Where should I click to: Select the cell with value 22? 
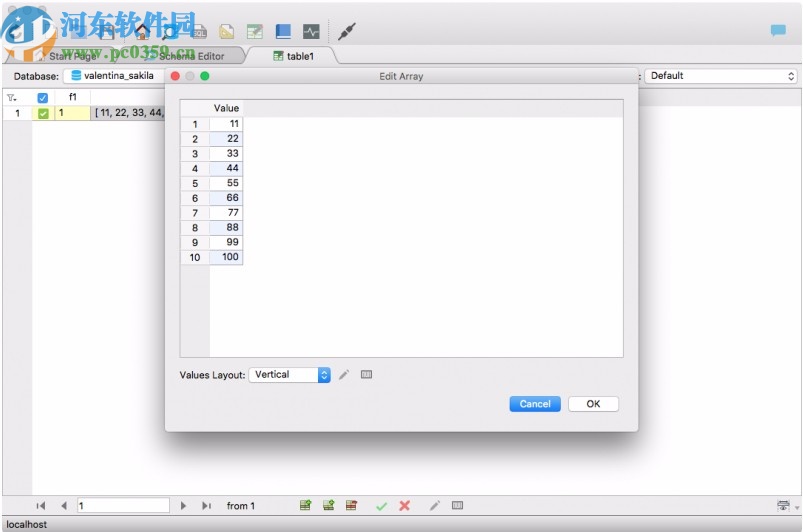226,139
